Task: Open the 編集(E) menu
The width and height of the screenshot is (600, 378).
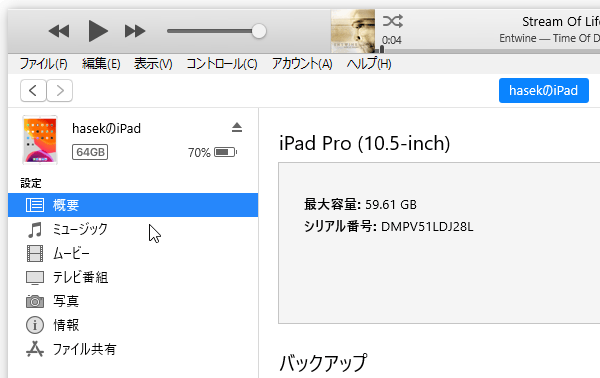Action: click(x=101, y=64)
